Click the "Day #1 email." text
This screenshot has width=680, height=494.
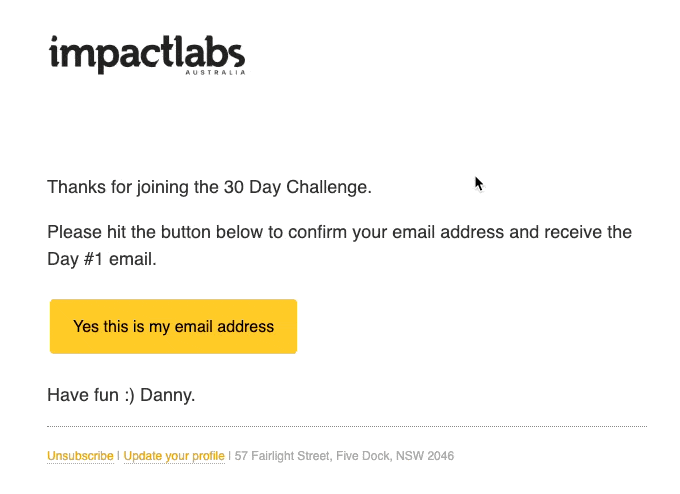click(x=102, y=259)
